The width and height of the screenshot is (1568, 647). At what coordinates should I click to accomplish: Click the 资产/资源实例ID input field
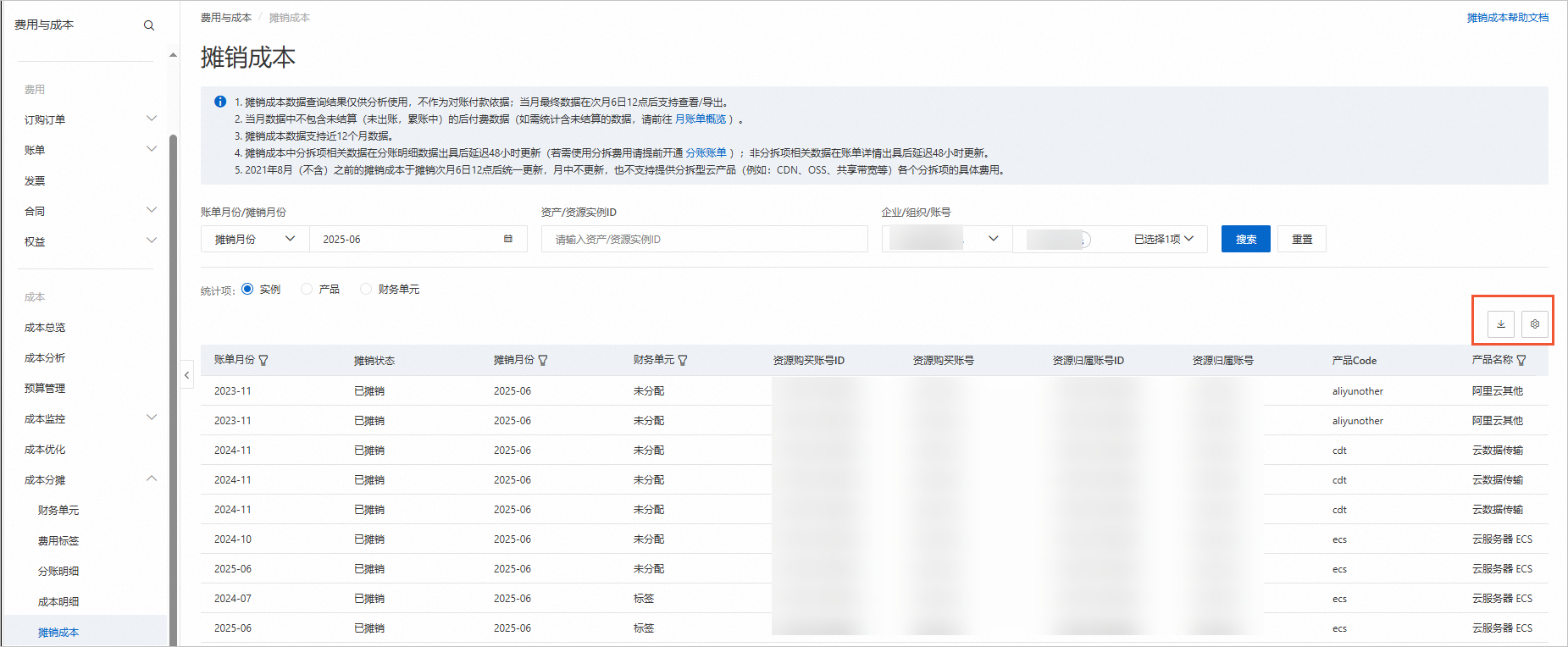[705, 239]
